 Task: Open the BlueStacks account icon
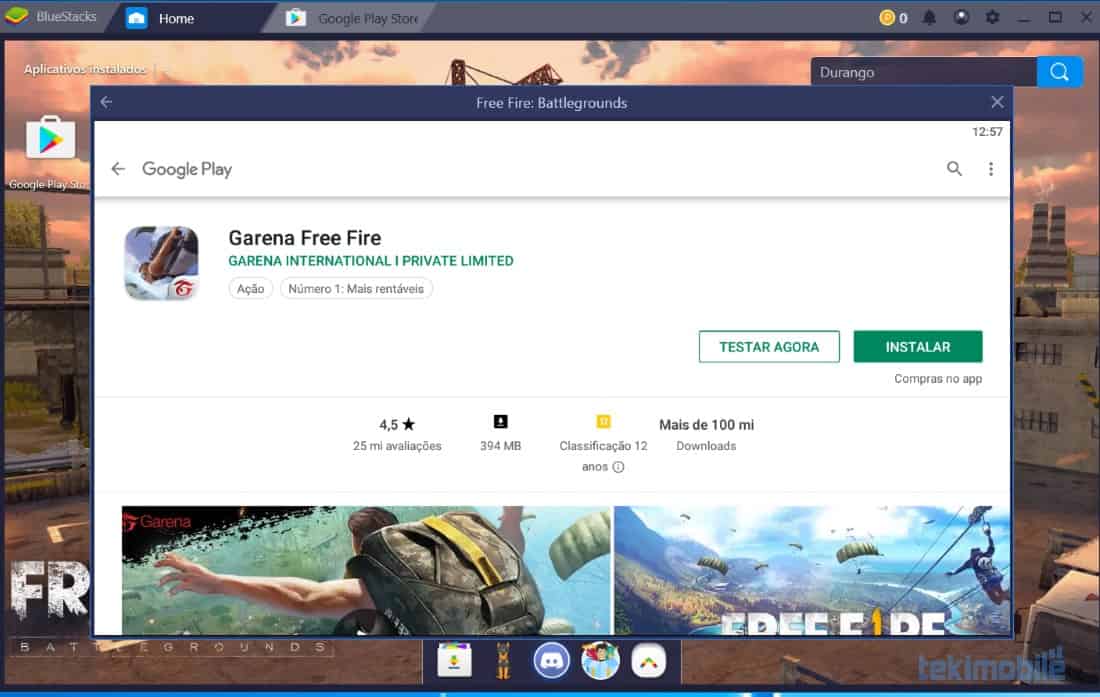click(961, 18)
